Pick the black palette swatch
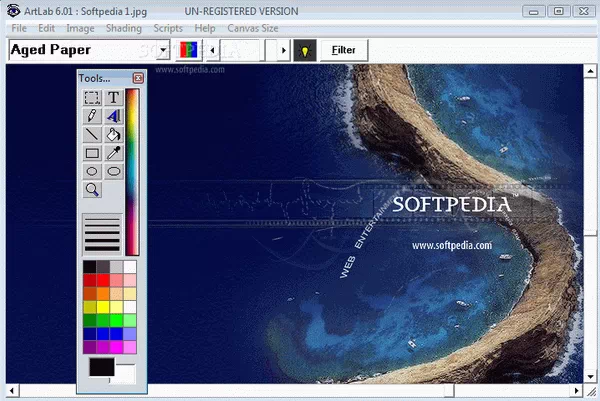 [90, 267]
